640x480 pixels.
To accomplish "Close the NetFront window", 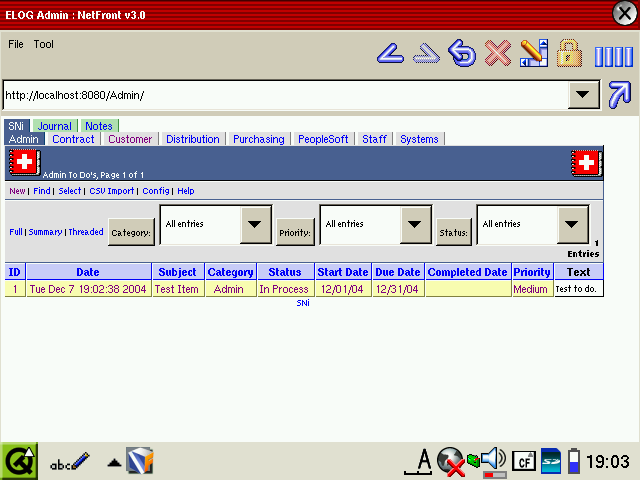I will 624,14.
